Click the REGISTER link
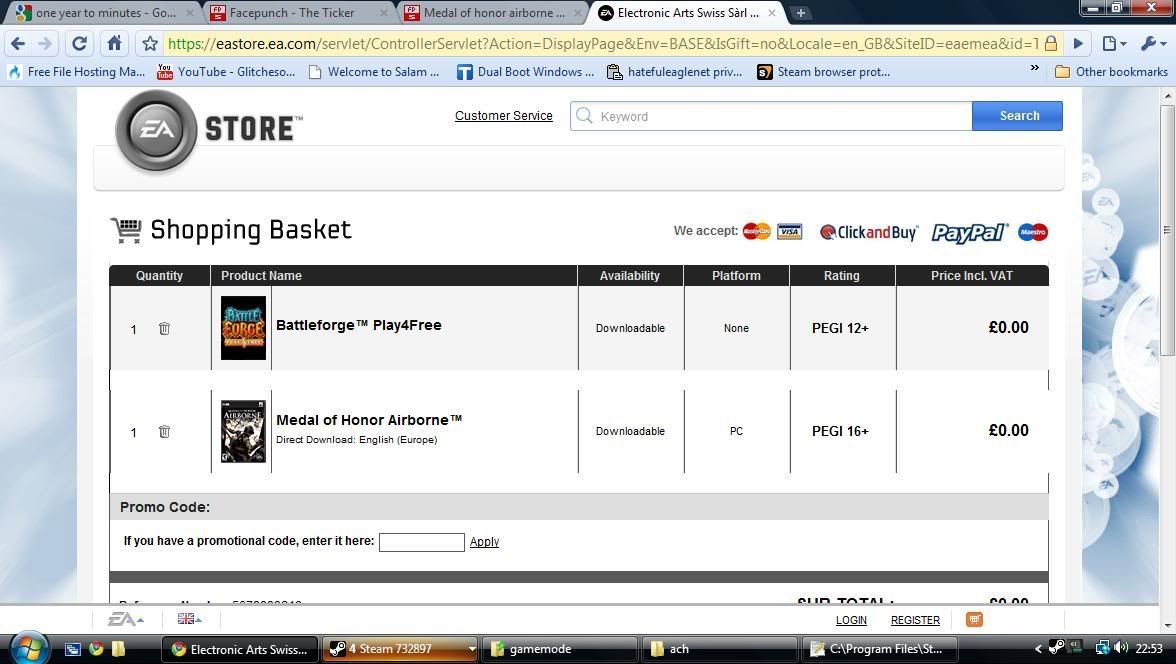 915,620
